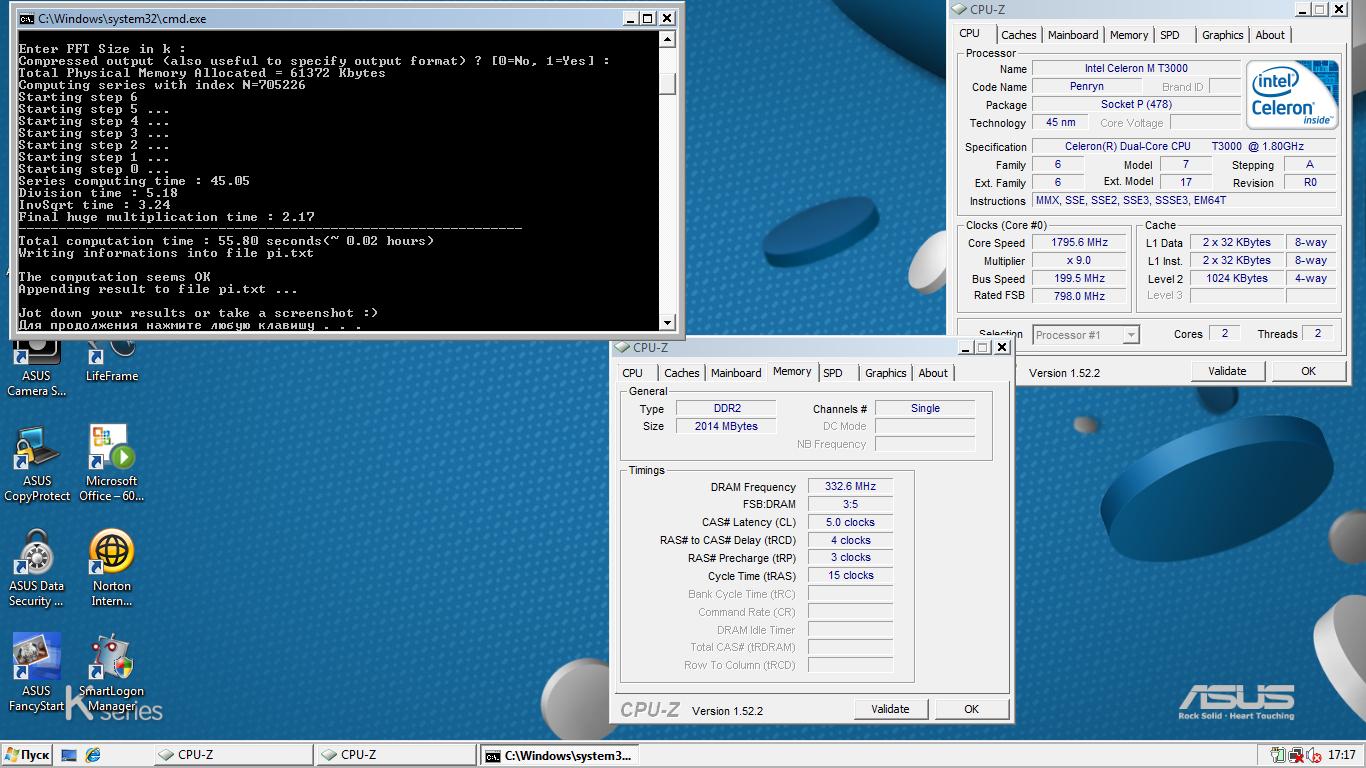Screen dimensions: 1366x768
Task: Click Show Desktop quick launch icon
Action: [x=69, y=755]
